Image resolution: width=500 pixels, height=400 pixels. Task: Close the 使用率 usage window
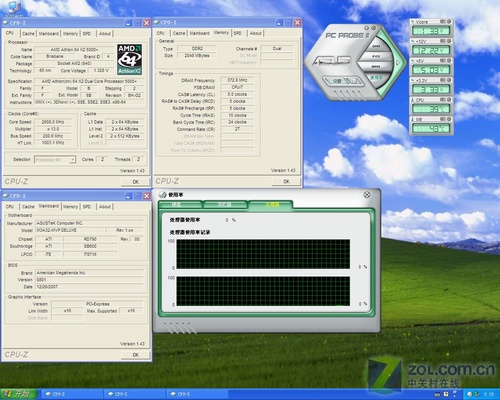(367, 195)
